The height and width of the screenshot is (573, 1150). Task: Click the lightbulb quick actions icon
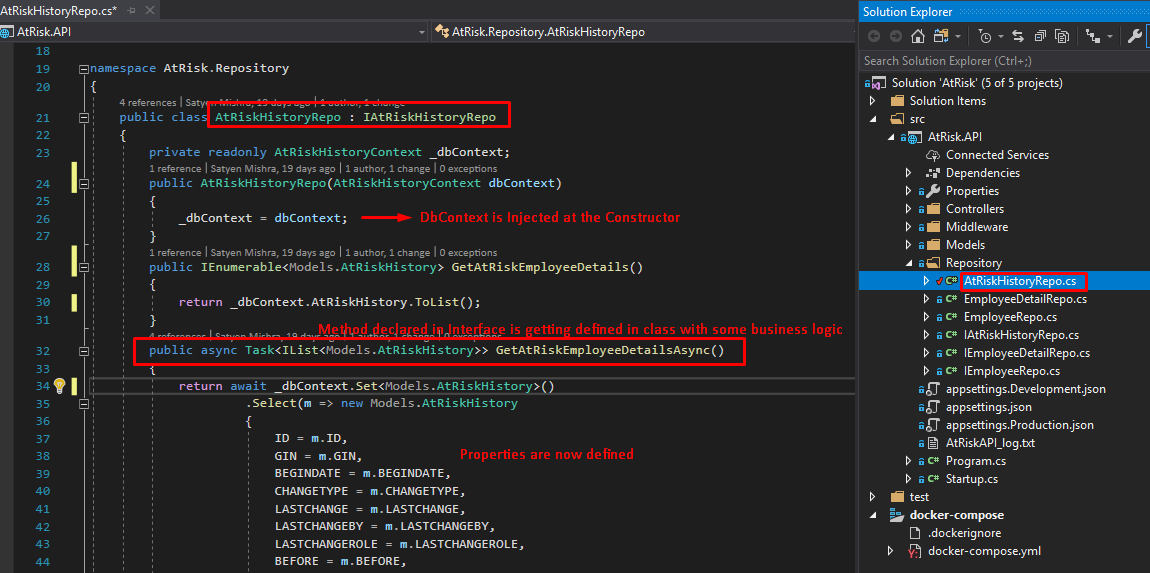(x=59, y=386)
